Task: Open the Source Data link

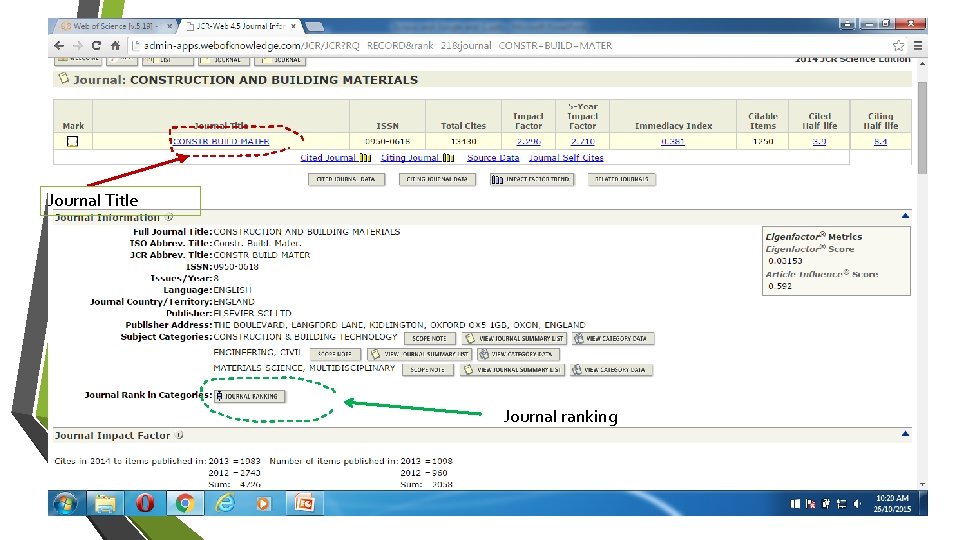Action: click(493, 157)
